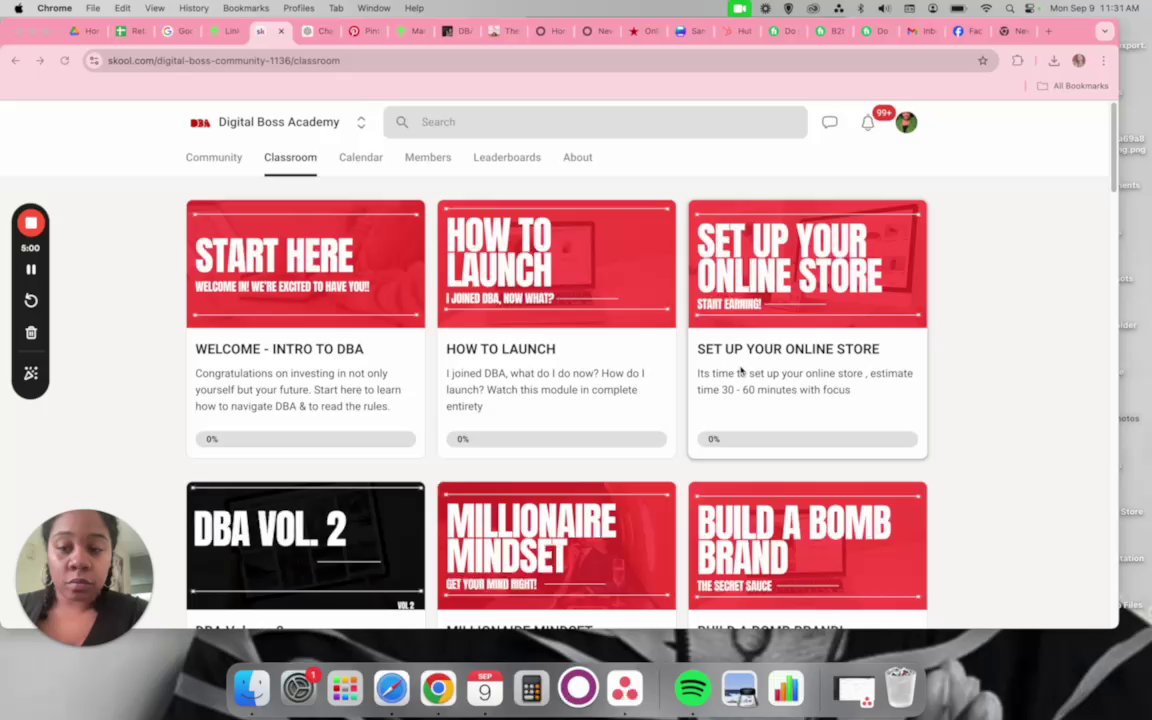The height and width of the screenshot is (720, 1152).
Task: Open the Skool chat bubble icon
Action: point(829,123)
